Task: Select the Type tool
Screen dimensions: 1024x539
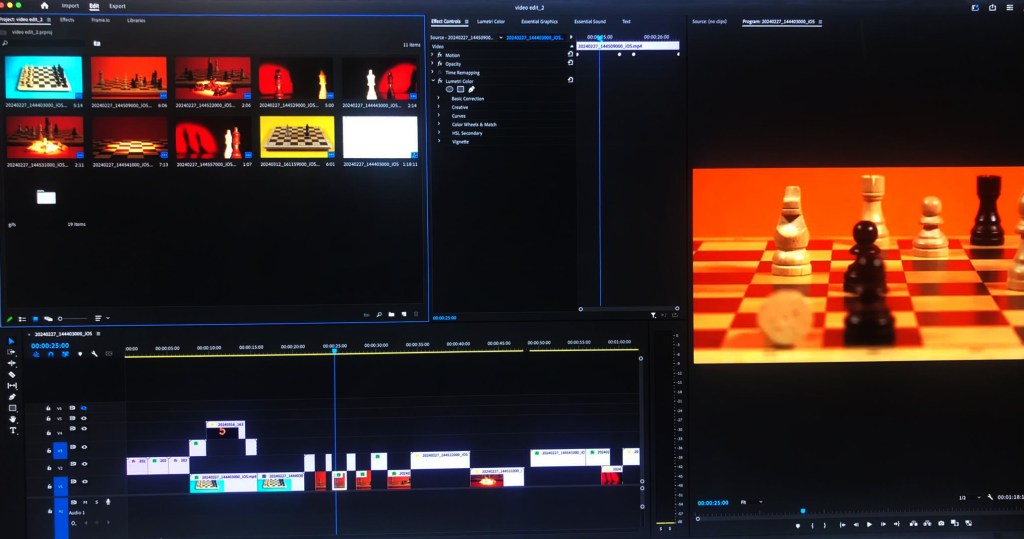Action: click(12, 431)
